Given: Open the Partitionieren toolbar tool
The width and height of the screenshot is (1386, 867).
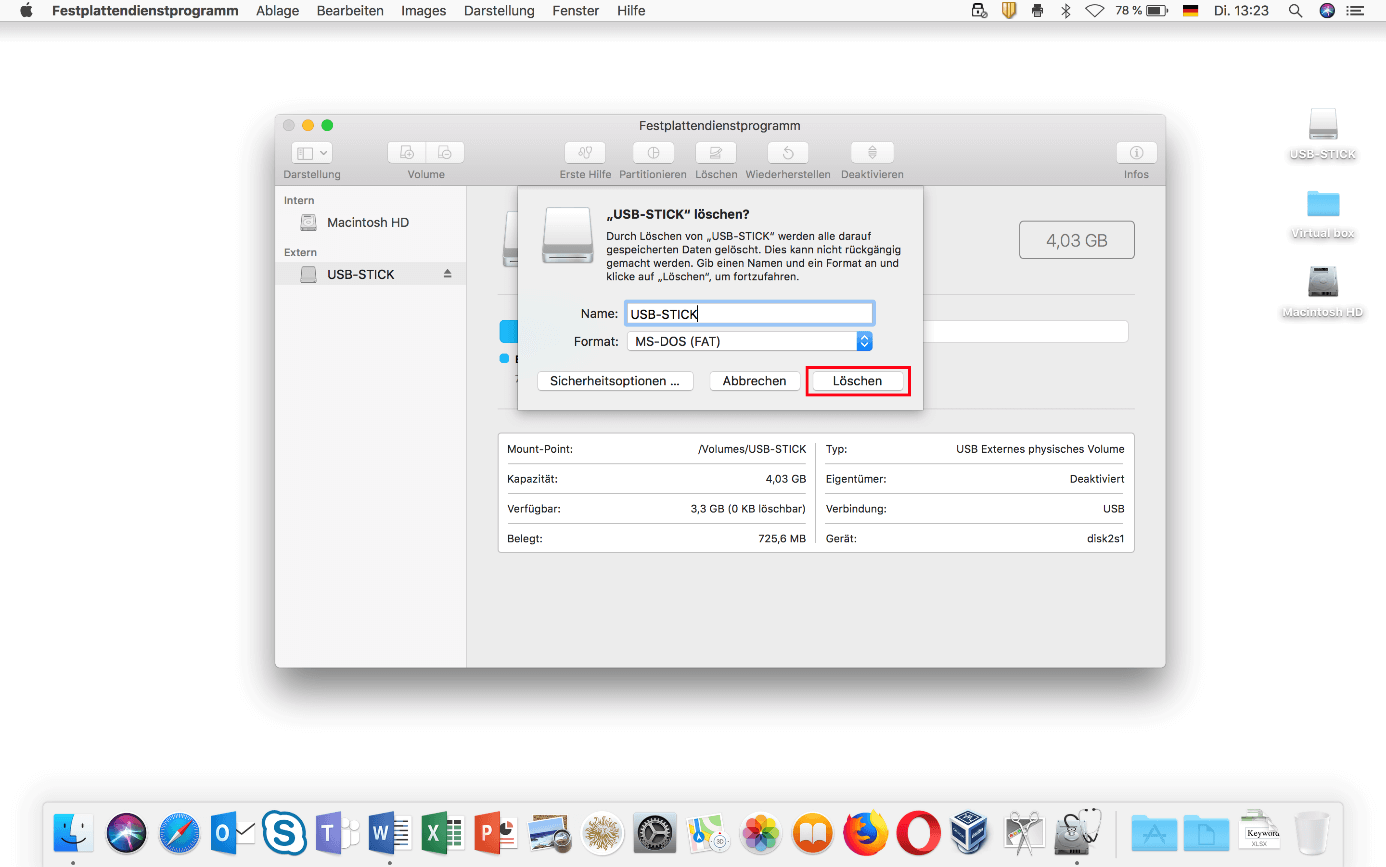Looking at the screenshot, I should tap(653, 153).
